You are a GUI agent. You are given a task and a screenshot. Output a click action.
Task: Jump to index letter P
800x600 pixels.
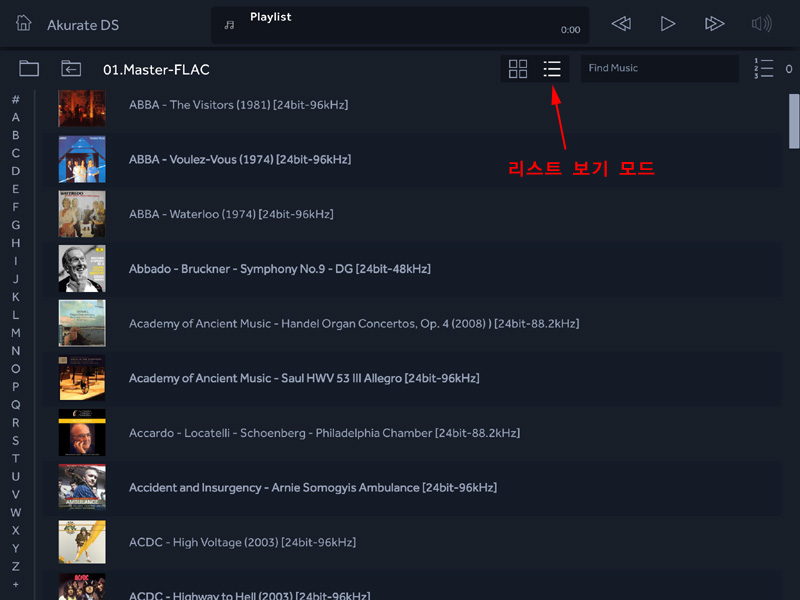click(x=16, y=387)
